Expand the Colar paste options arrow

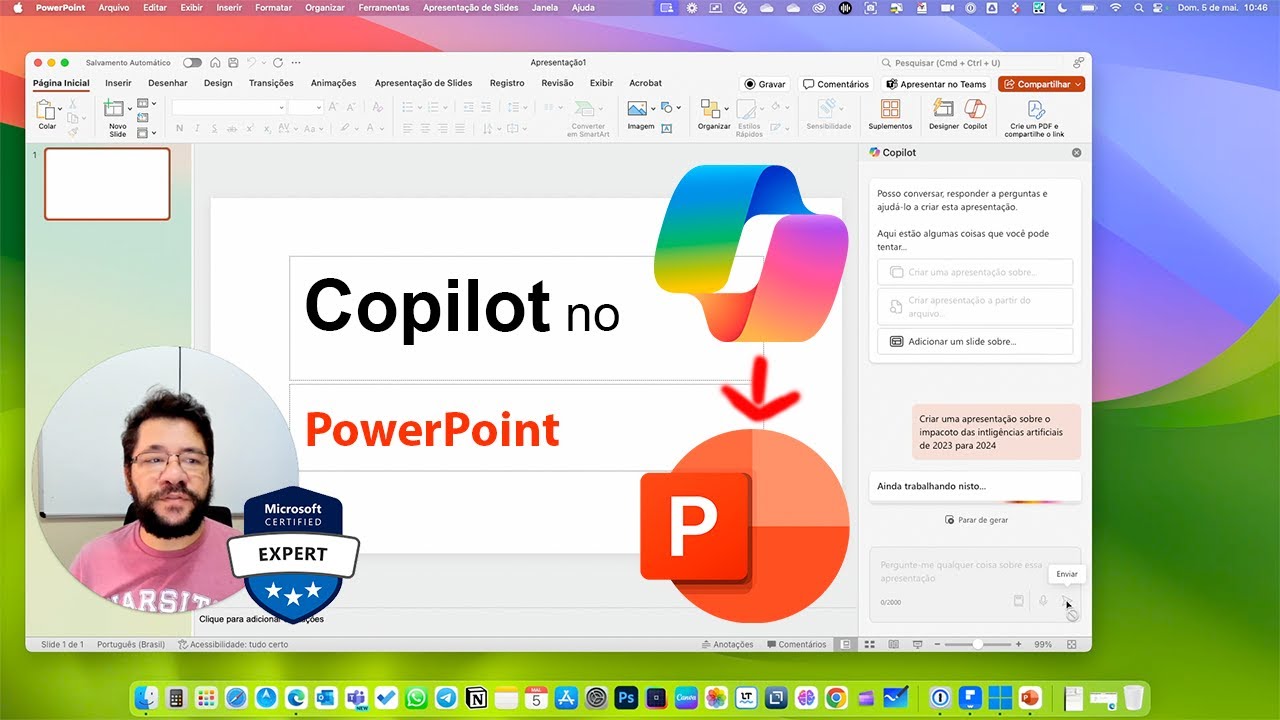click(x=60, y=108)
